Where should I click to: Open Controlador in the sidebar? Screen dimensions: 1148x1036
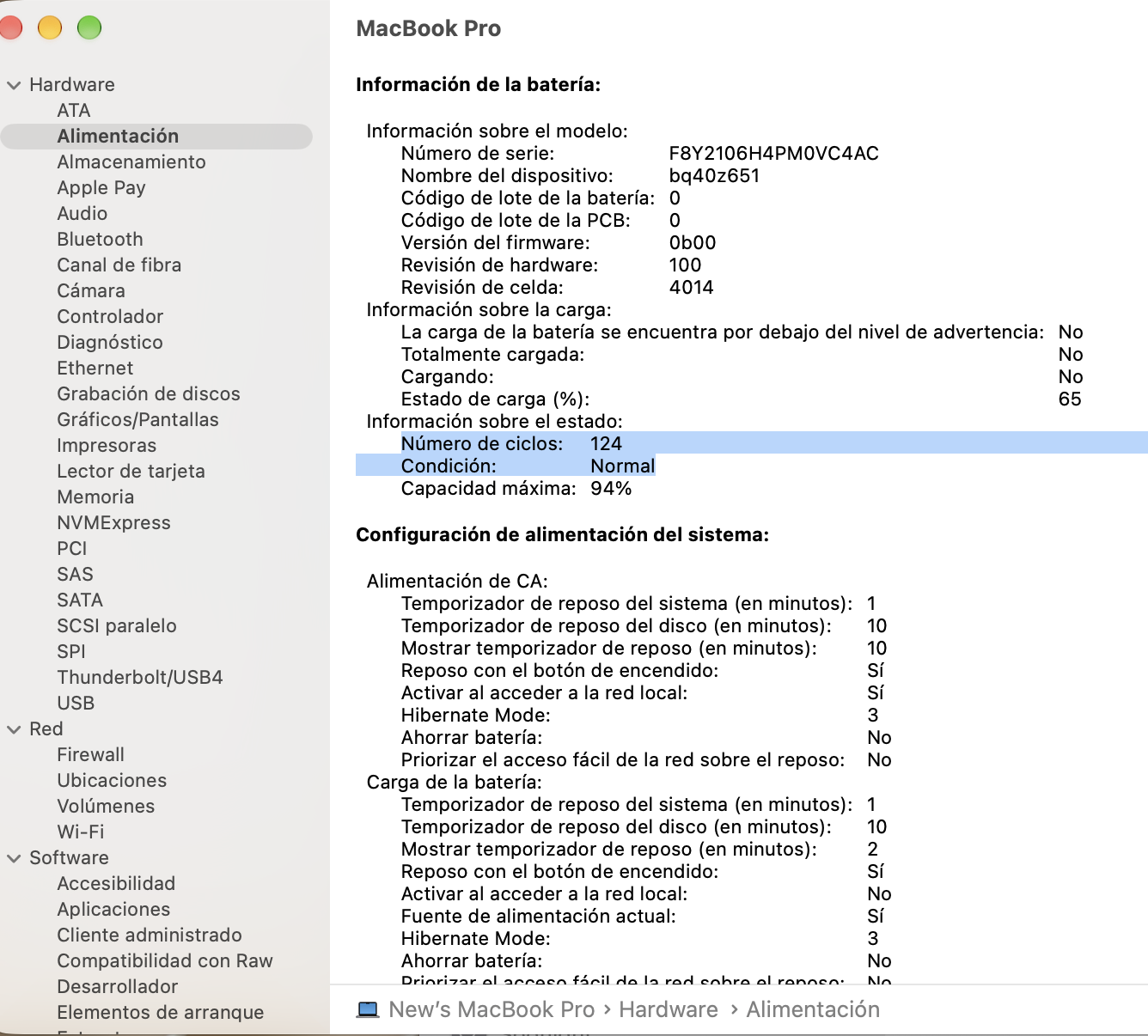(x=110, y=316)
